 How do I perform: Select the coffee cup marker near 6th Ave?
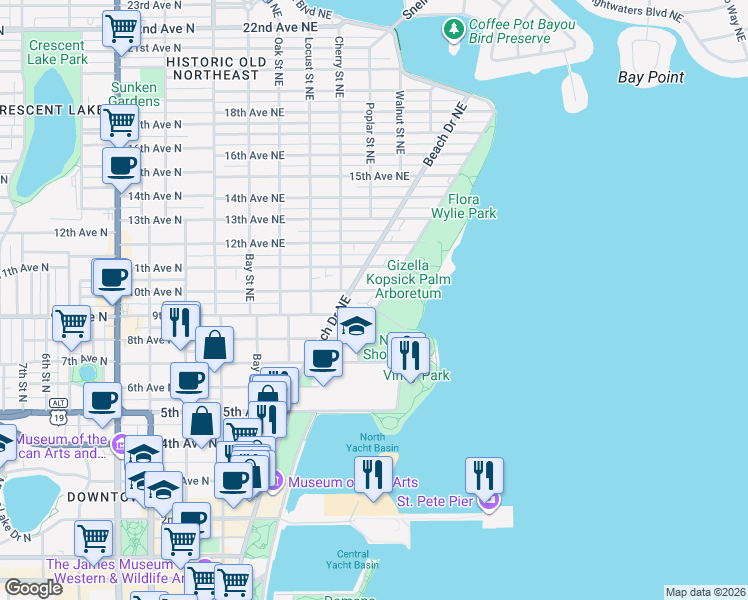[x=189, y=384]
